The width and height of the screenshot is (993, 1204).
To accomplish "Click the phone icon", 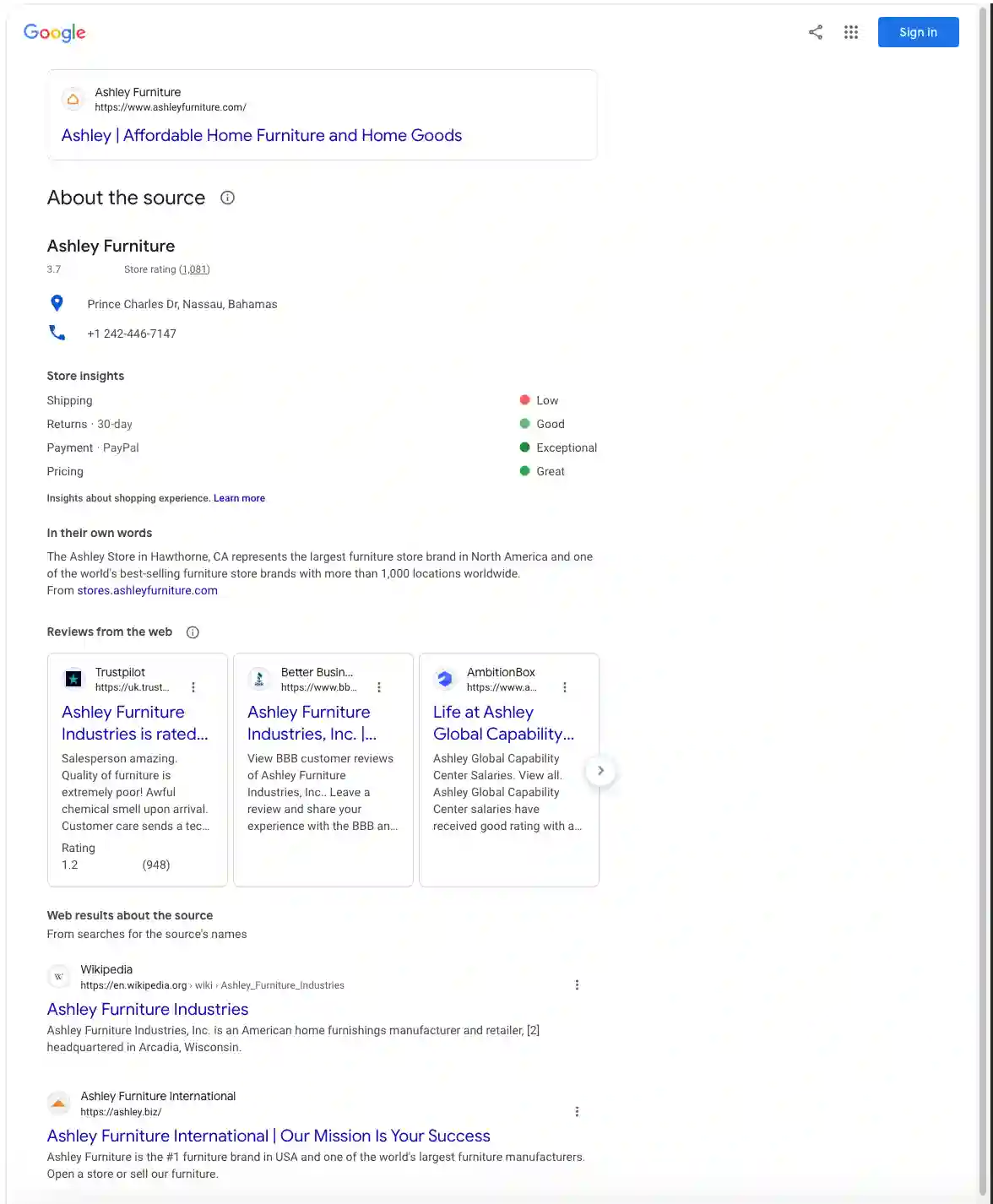I will point(57,333).
